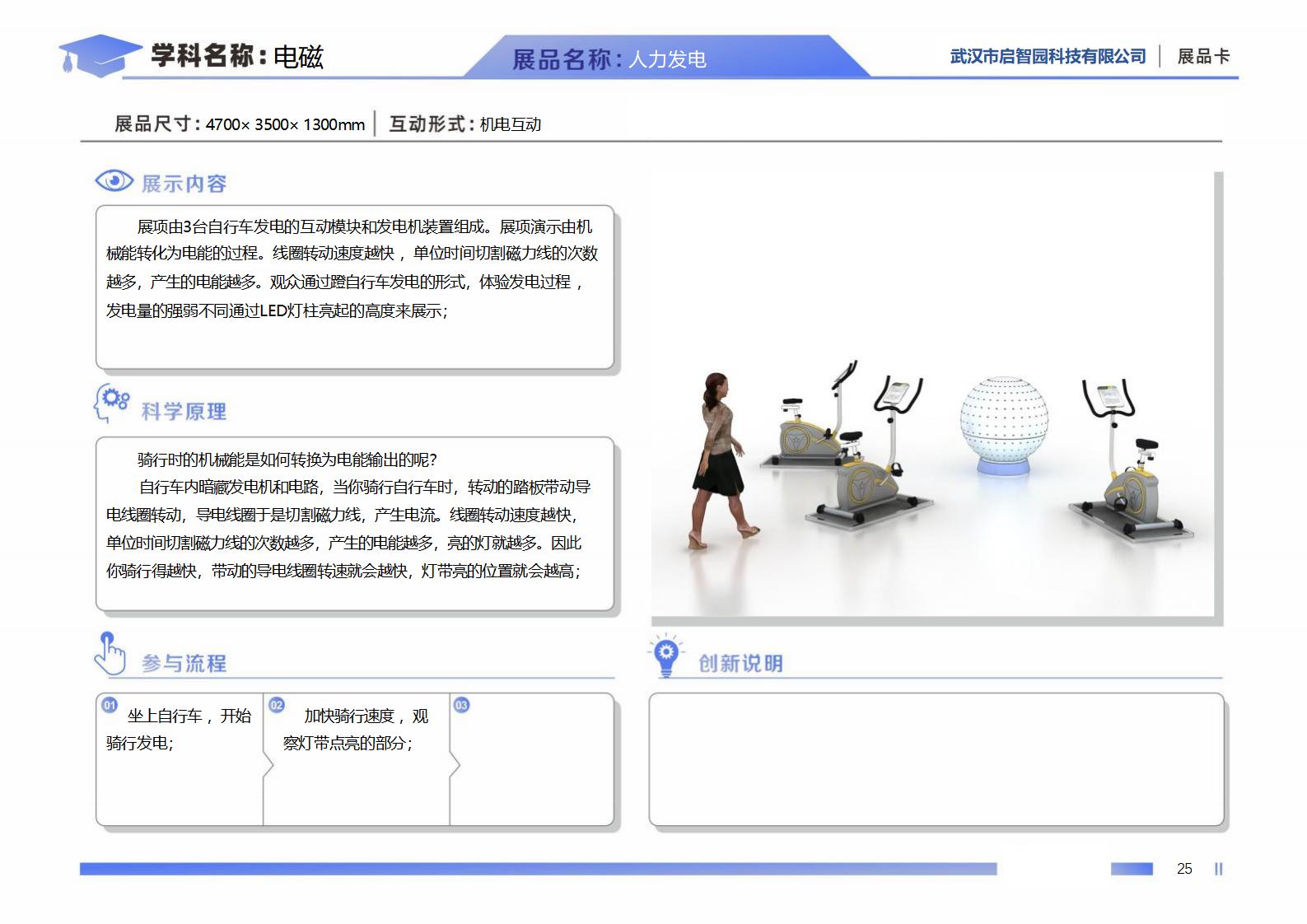Click the 展品尺寸 4700×3500×1300mm text
Image resolution: width=1307 pixels, height=924 pixels.
[240, 124]
